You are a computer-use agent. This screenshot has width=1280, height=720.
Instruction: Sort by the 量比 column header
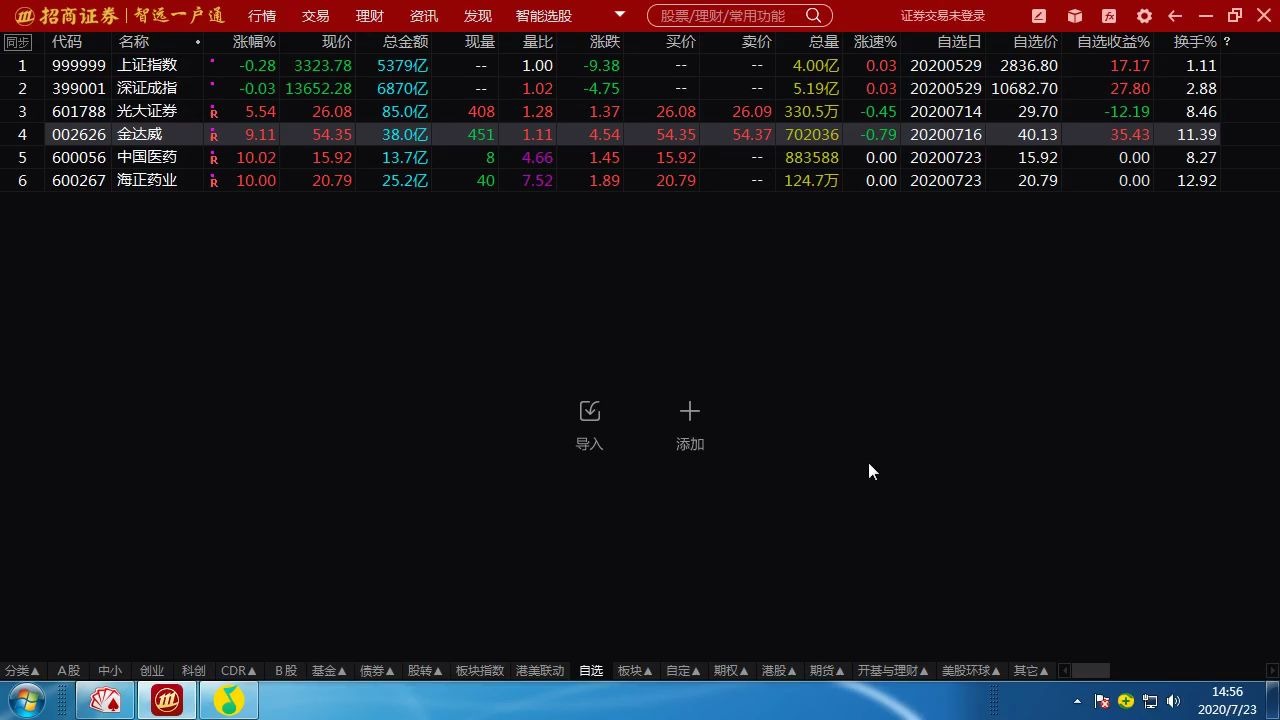[538, 42]
